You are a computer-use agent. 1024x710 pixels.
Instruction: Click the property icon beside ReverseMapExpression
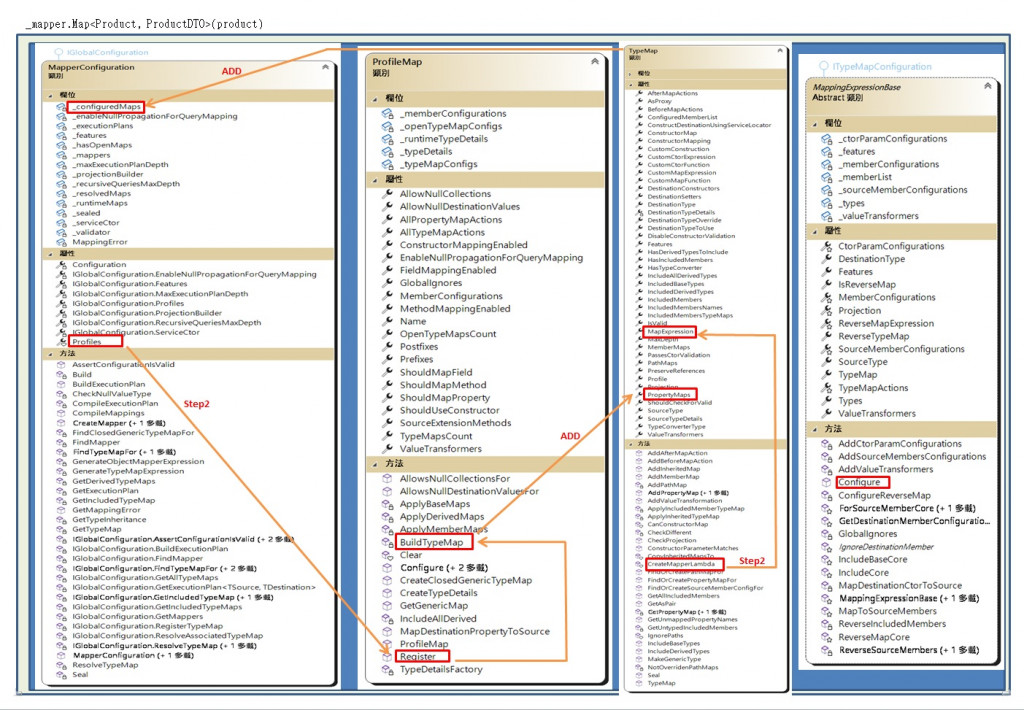[x=827, y=323]
